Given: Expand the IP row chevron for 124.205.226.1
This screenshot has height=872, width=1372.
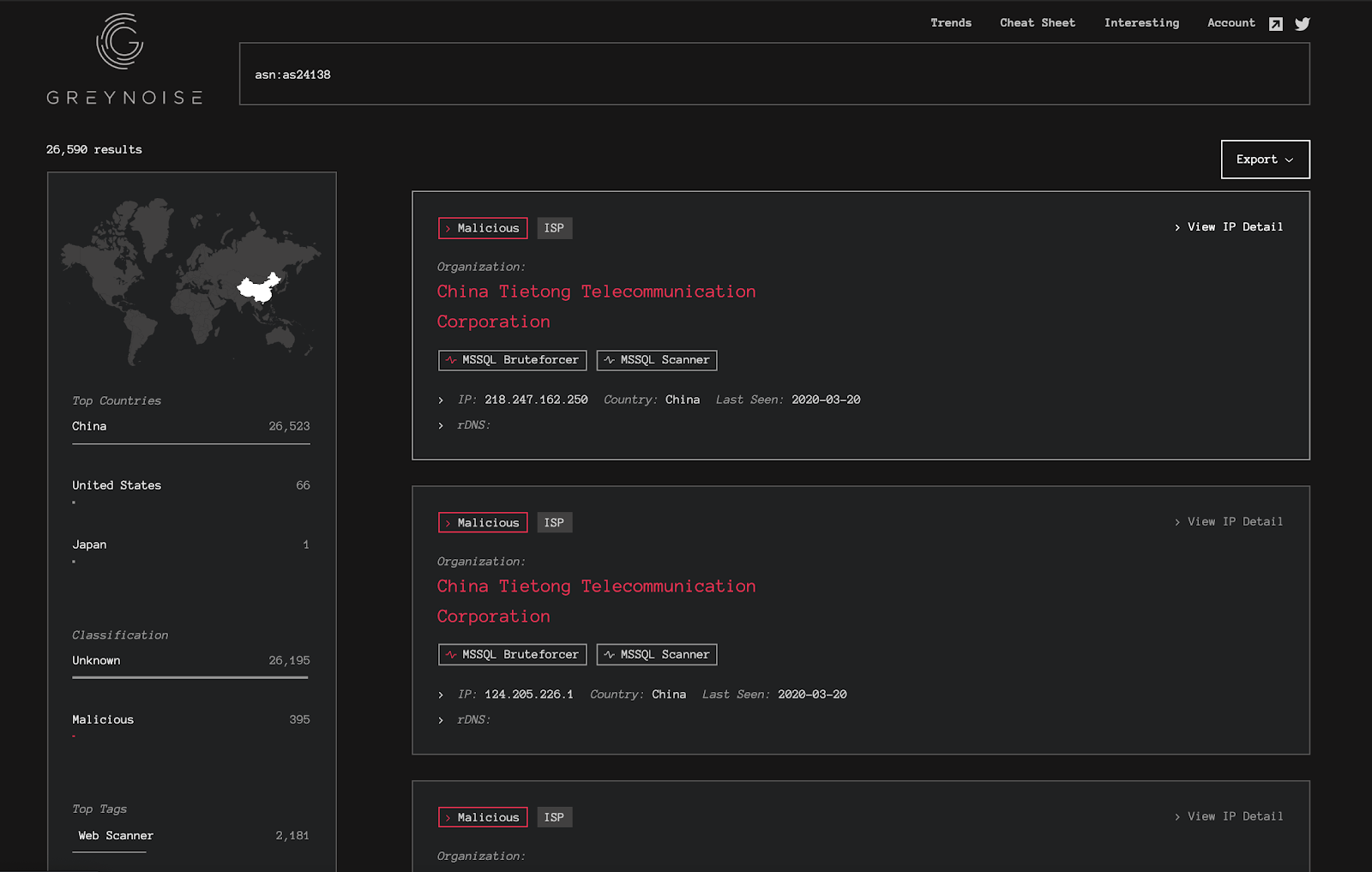Looking at the screenshot, I should [x=441, y=695].
